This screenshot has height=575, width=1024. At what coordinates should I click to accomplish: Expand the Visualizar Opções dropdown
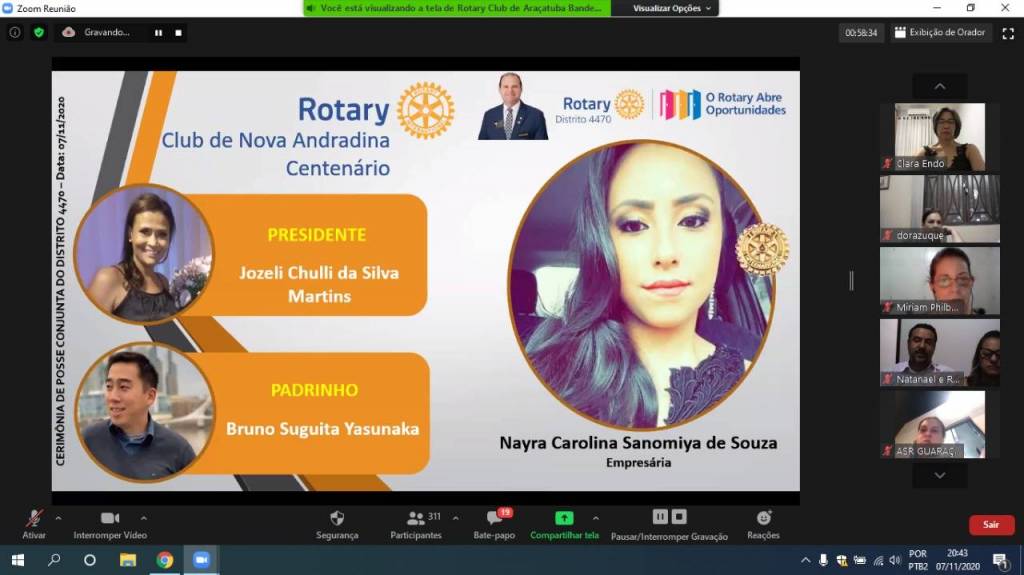tap(673, 8)
